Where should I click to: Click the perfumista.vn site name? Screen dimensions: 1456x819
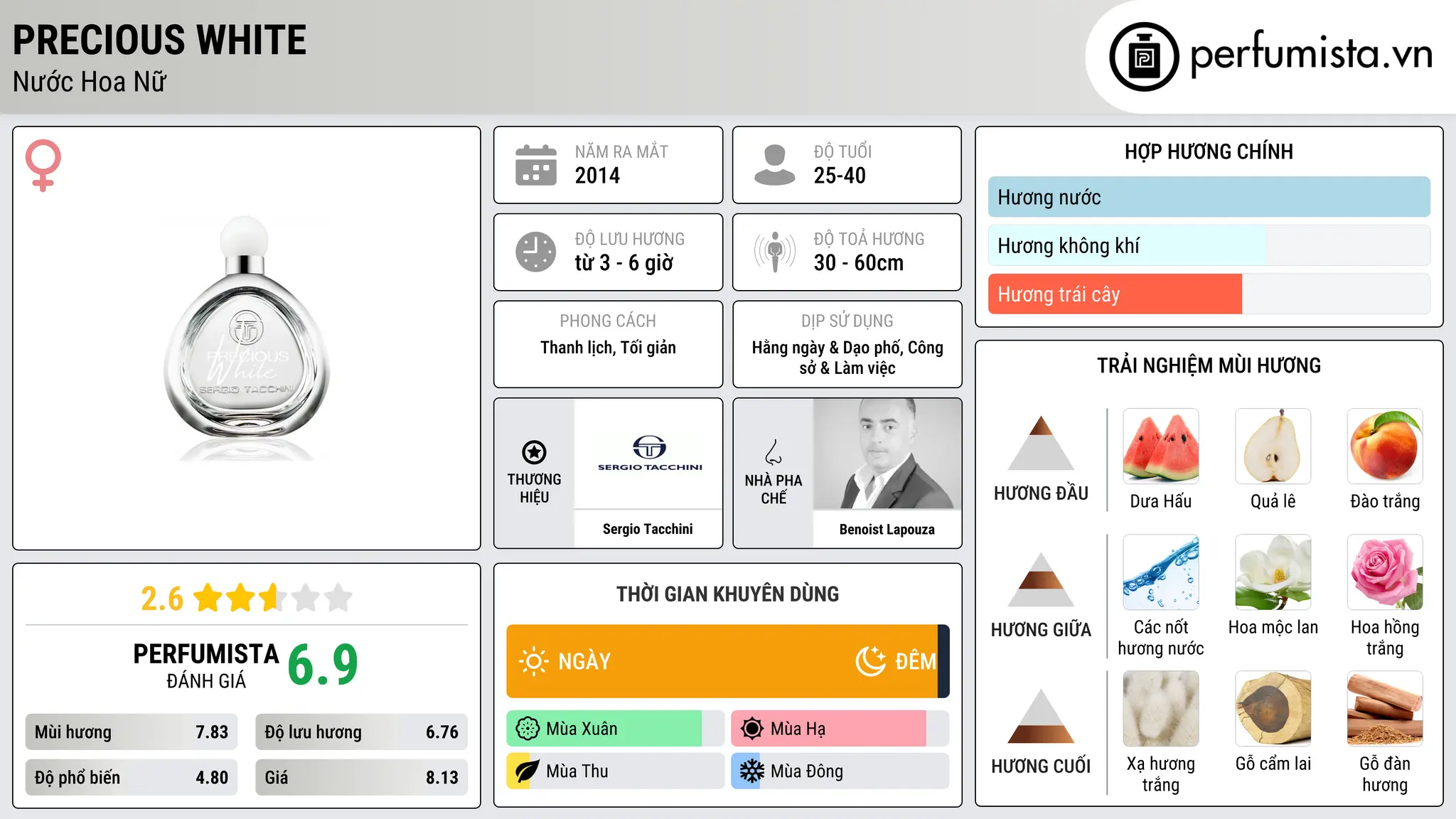[x=1311, y=53]
